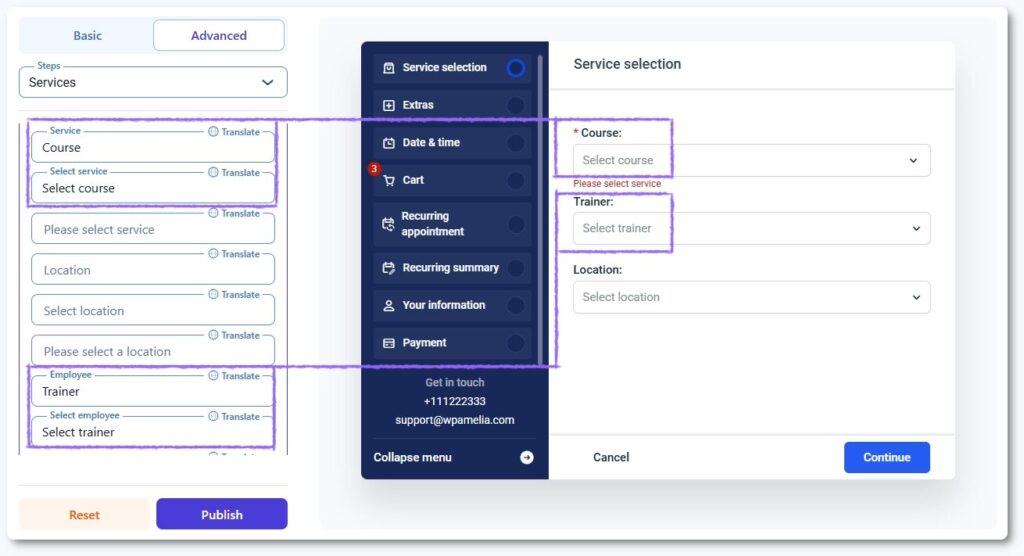Click the Cart icon with badge
Image resolution: width=1024 pixels, height=556 pixels.
pos(389,181)
